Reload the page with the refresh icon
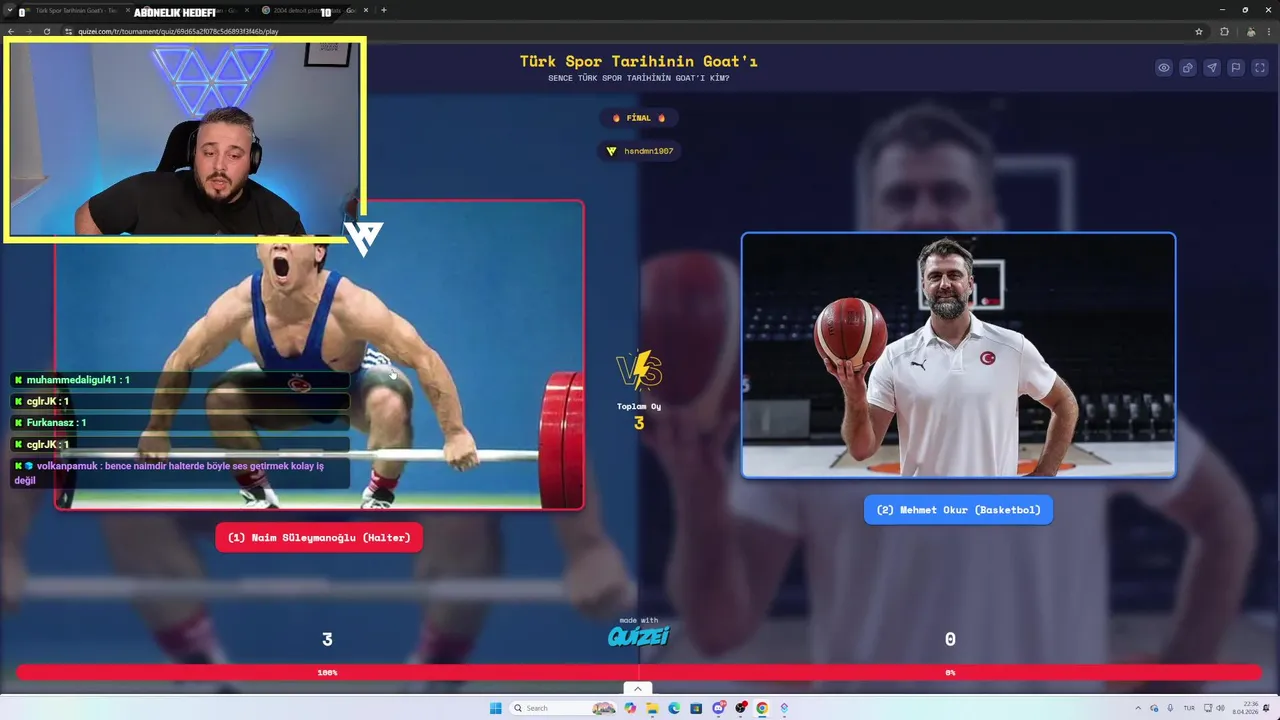The height and width of the screenshot is (720, 1280). click(46, 31)
